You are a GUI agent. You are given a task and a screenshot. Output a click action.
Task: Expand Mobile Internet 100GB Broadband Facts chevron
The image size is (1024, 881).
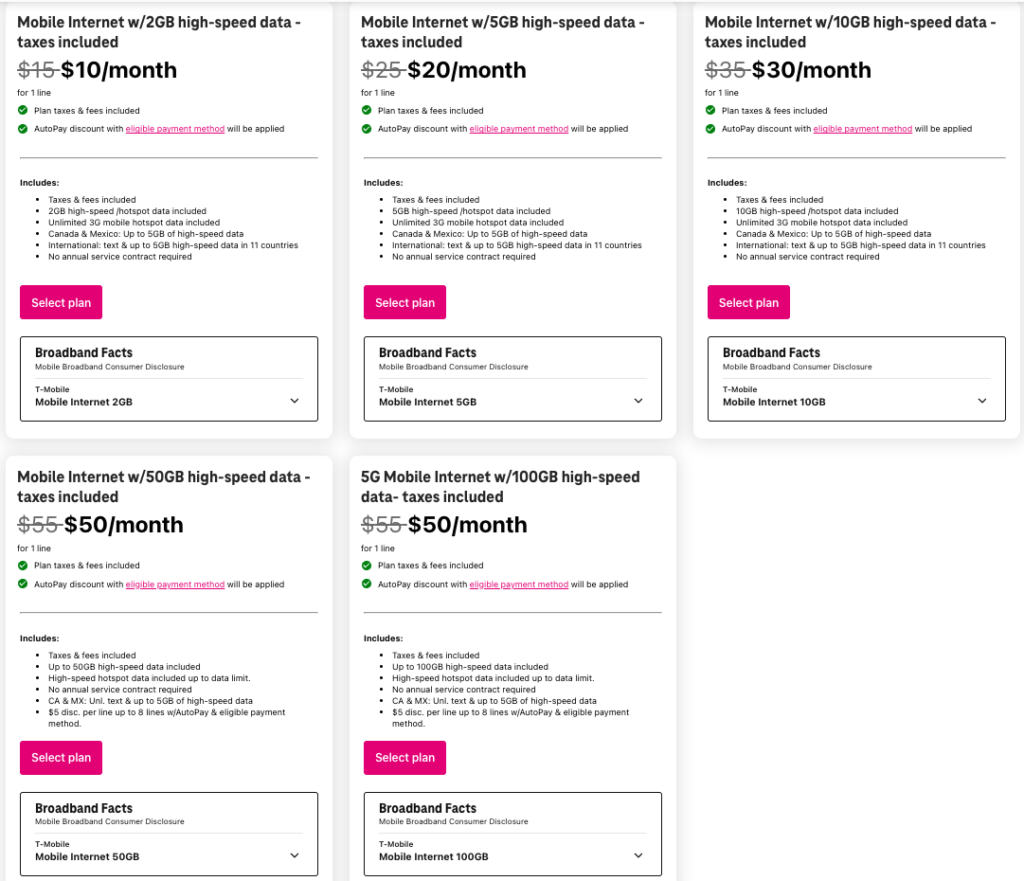(638, 856)
